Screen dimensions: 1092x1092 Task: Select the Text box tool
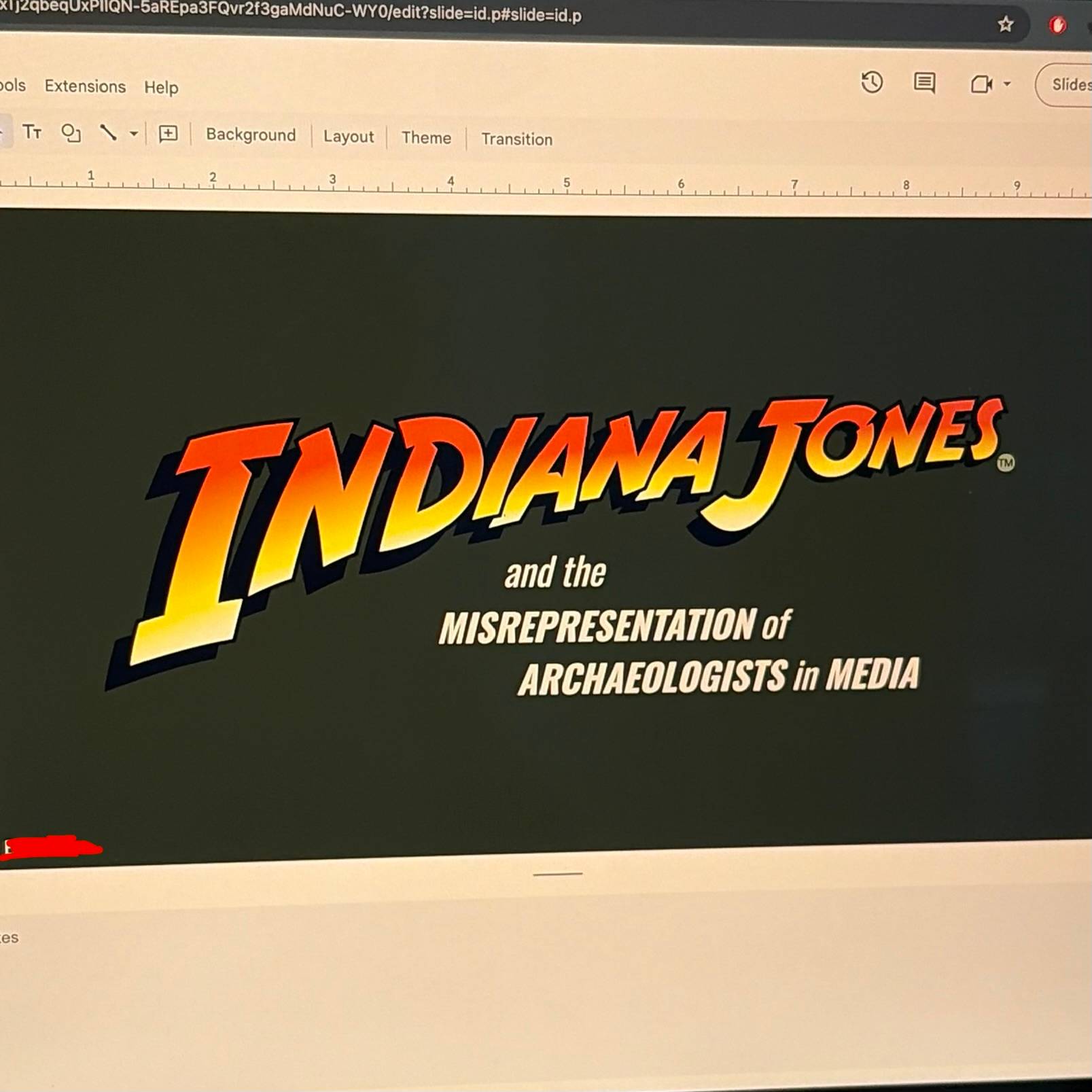click(32, 131)
